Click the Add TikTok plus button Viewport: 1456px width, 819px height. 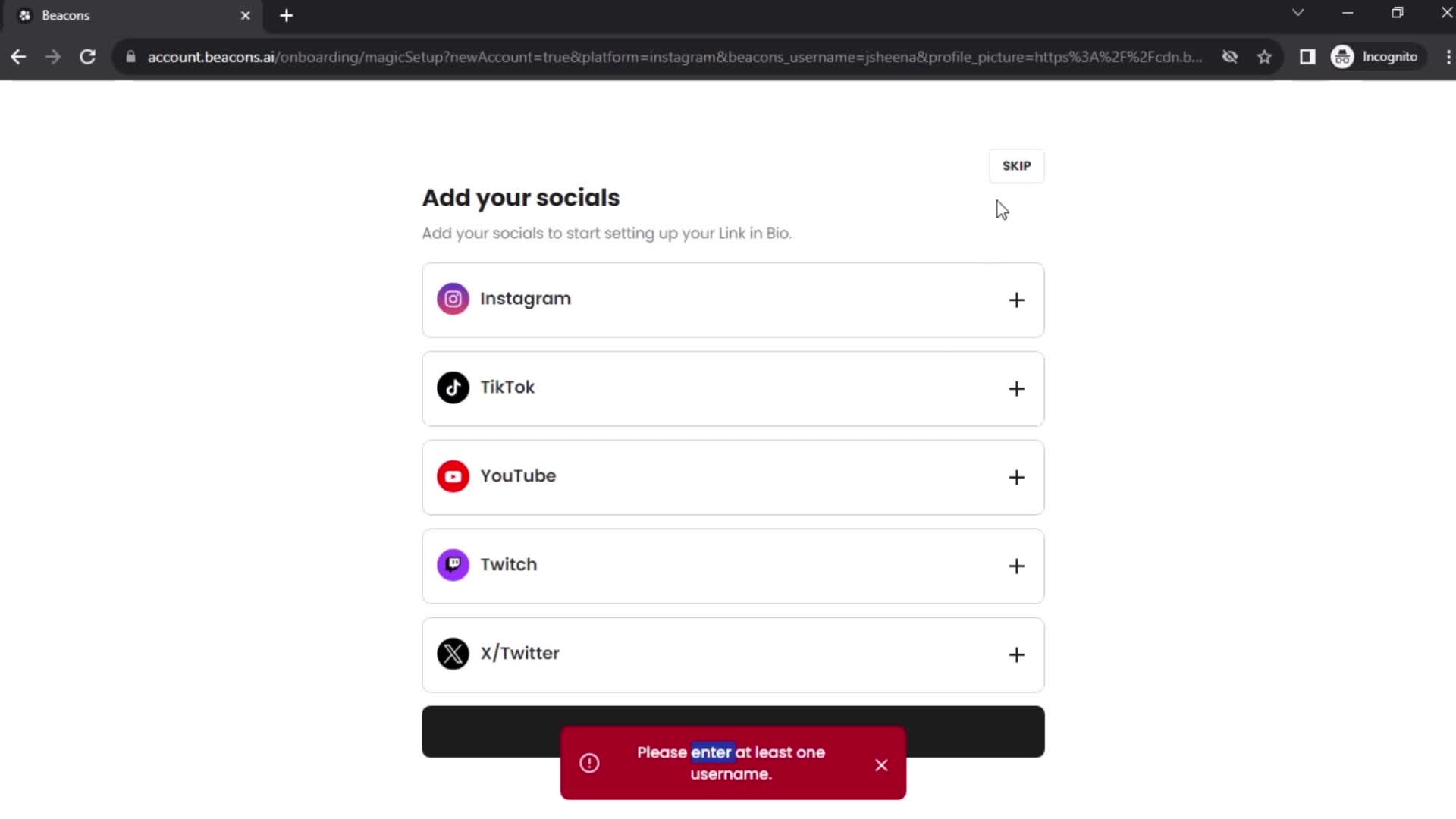click(1015, 388)
